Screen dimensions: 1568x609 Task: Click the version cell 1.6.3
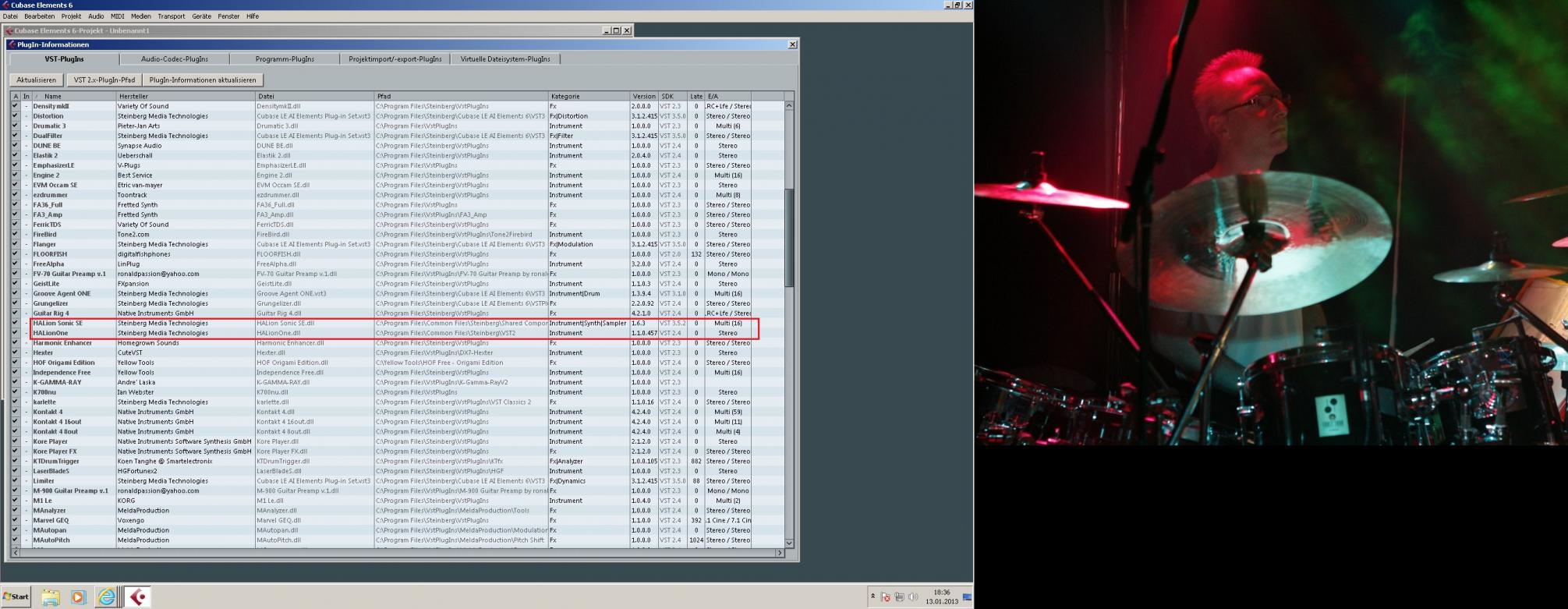pyautogui.click(x=639, y=323)
